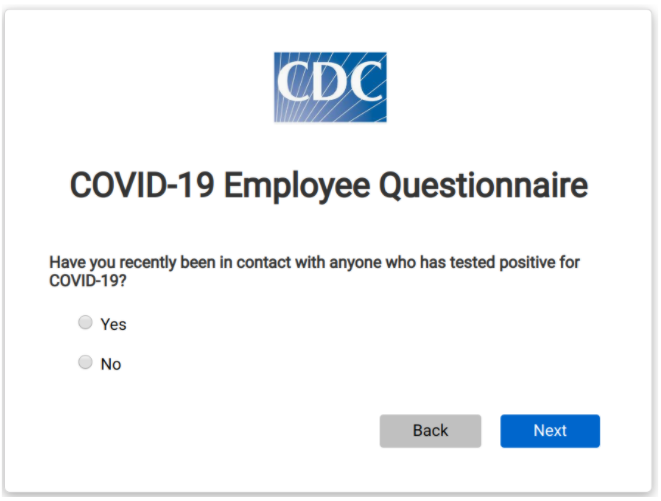Go to the next question with Next
This screenshot has width=661, height=501.
click(550, 431)
